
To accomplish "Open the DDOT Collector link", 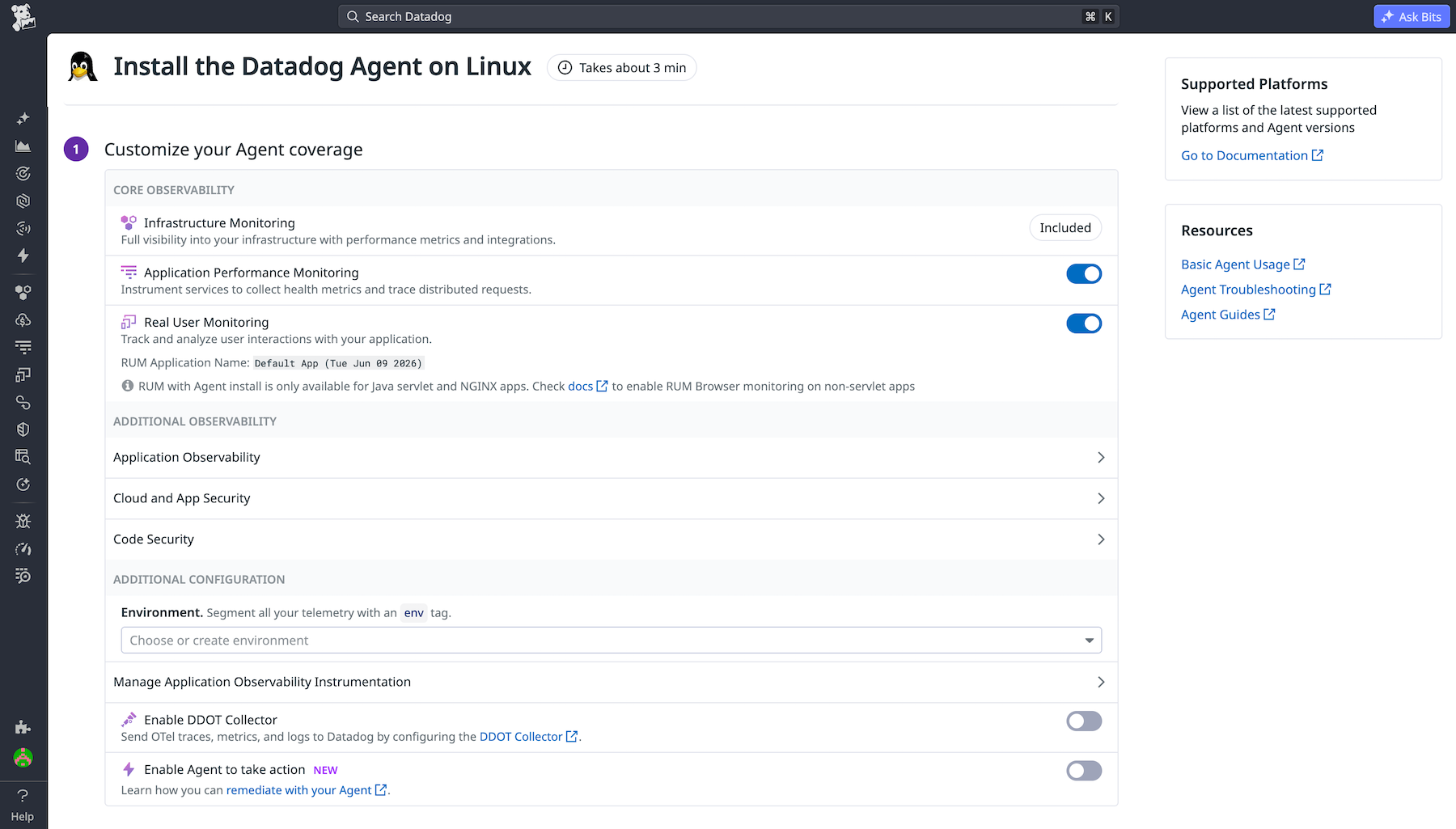I will point(528,737).
